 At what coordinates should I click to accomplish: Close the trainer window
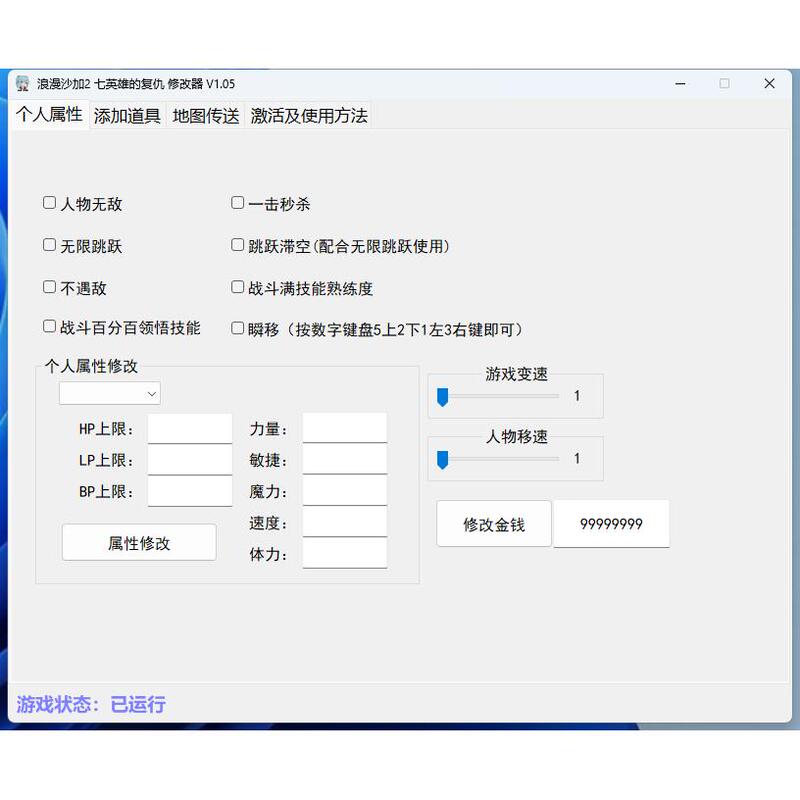(x=769, y=84)
